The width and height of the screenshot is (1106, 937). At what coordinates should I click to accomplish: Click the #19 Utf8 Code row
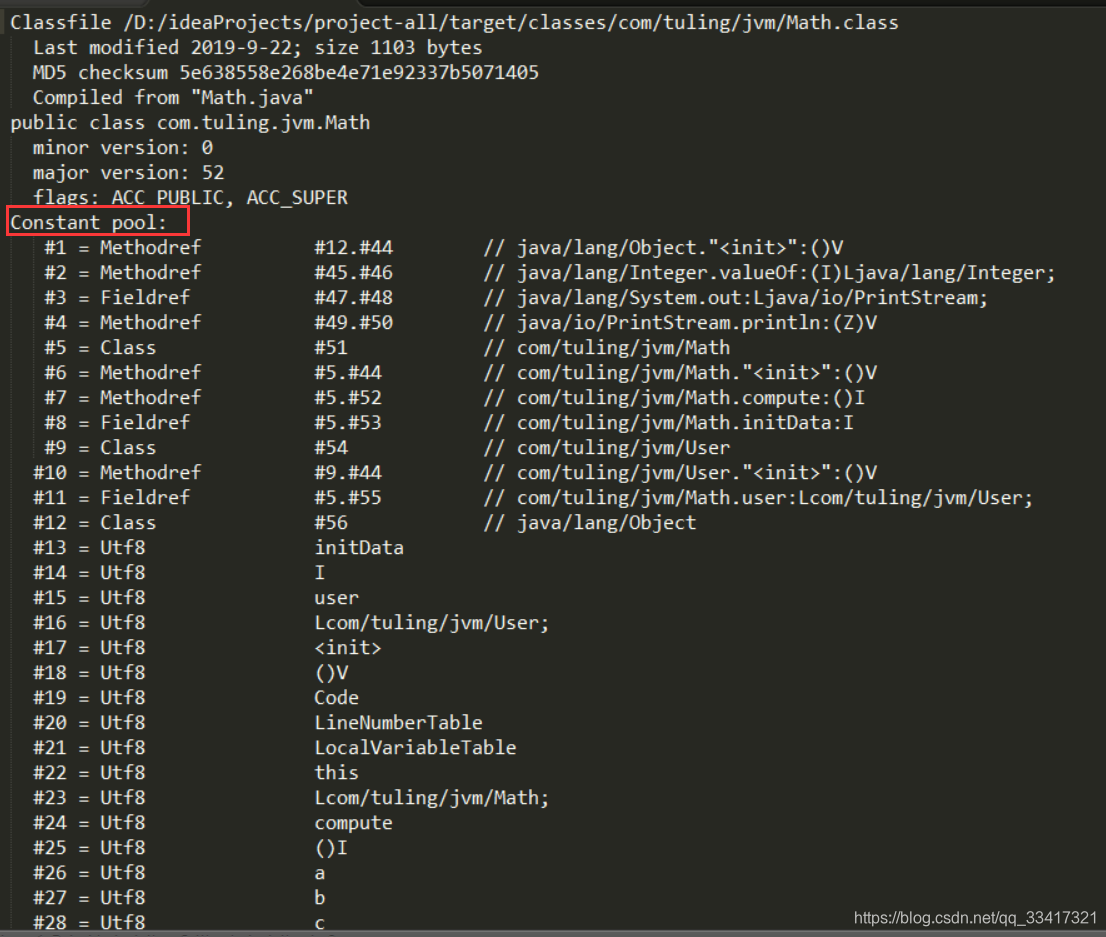pyautogui.click(x=195, y=698)
